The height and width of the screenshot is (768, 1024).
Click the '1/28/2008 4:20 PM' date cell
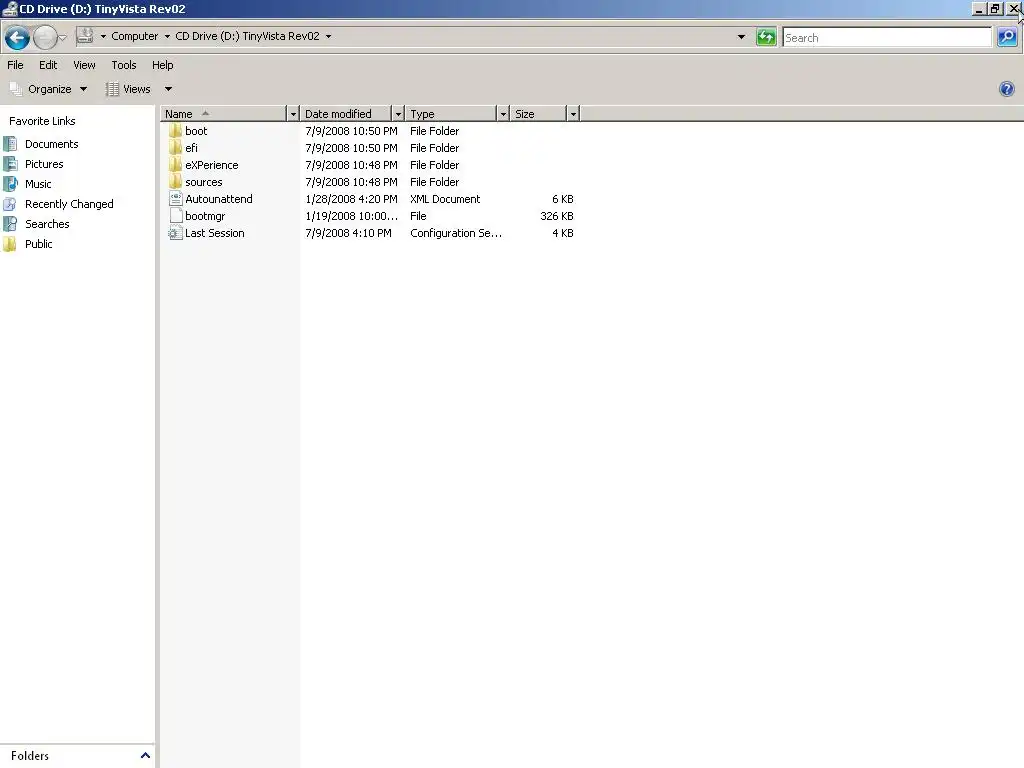coord(351,199)
